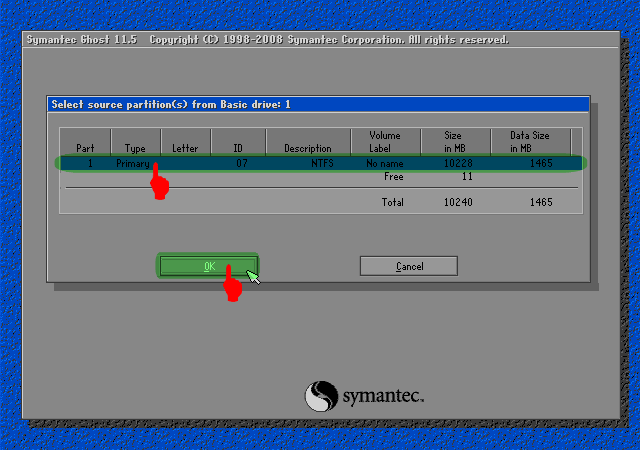640x450 pixels.
Task: Click partition number 1 cell
Action: [x=90, y=163]
